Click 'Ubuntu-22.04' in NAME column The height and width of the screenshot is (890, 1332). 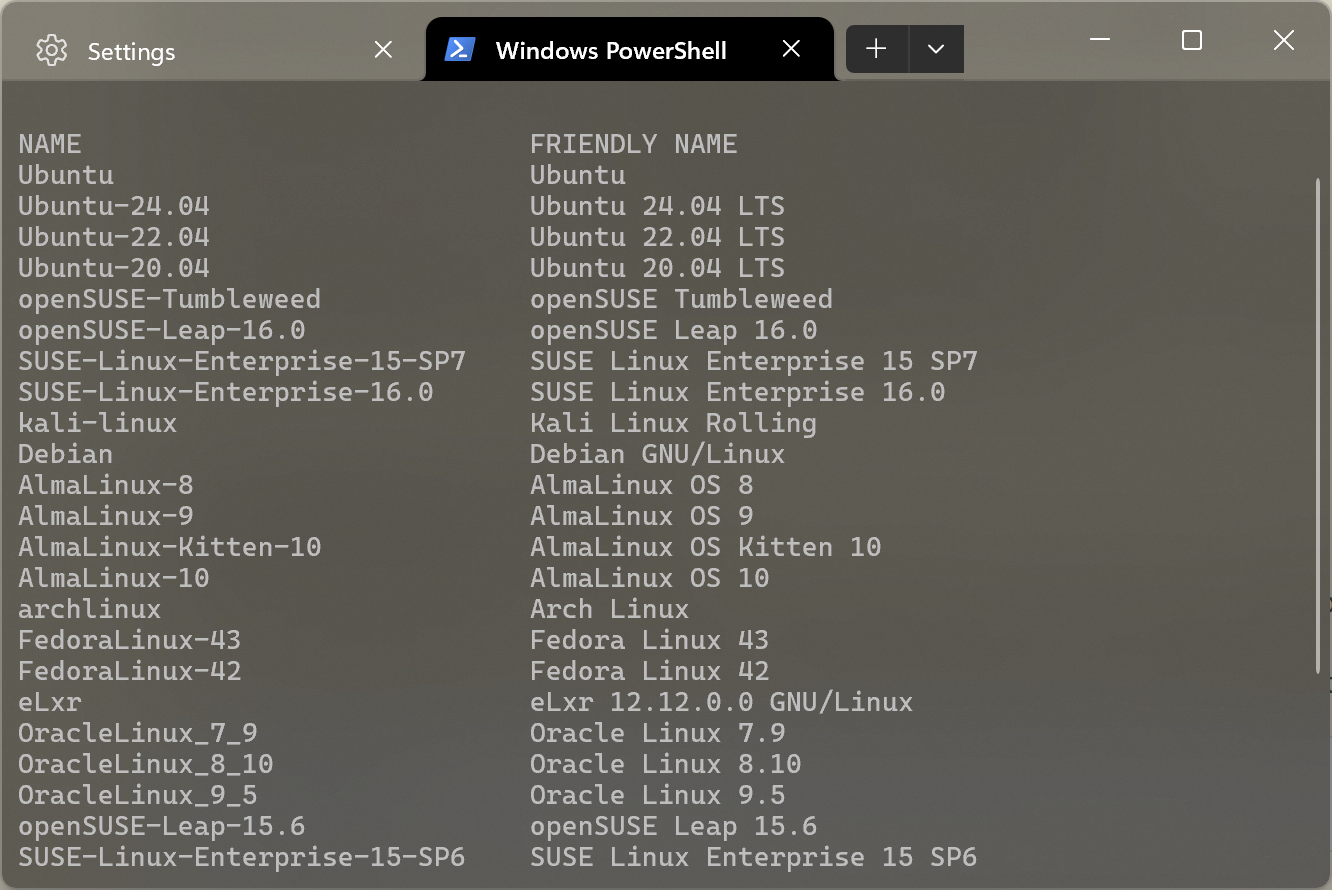114,237
